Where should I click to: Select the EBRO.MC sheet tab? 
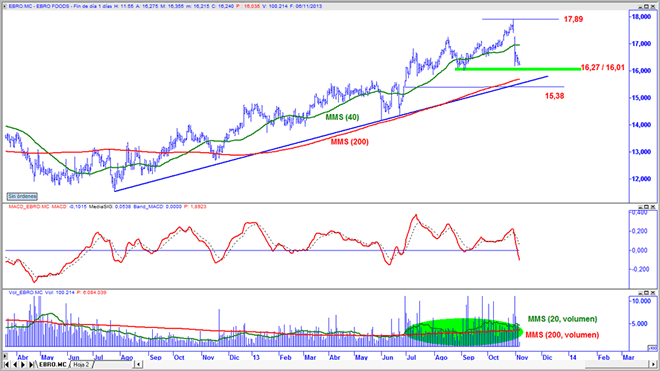pyautogui.click(x=53, y=365)
